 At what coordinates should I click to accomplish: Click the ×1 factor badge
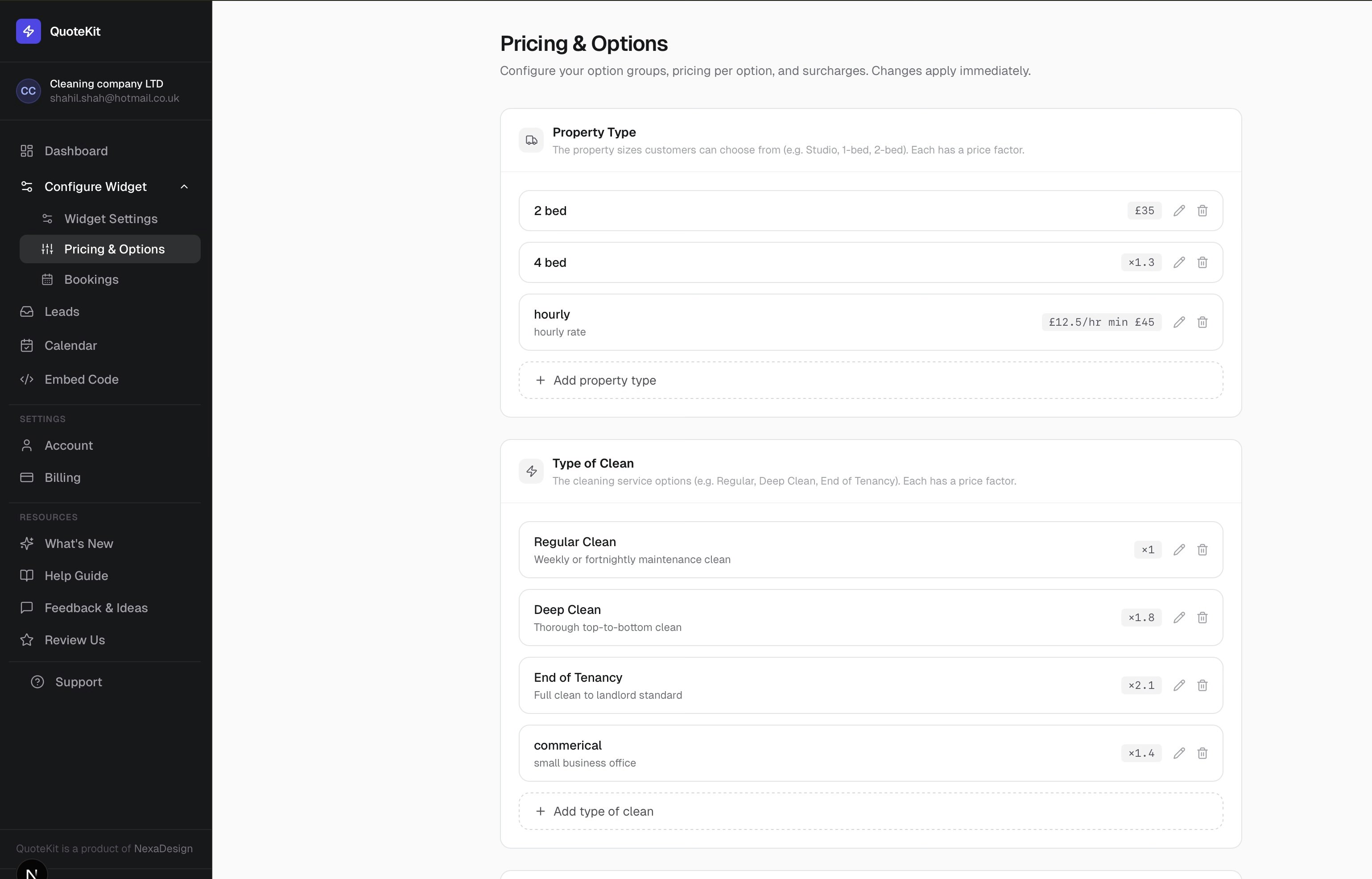1148,550
